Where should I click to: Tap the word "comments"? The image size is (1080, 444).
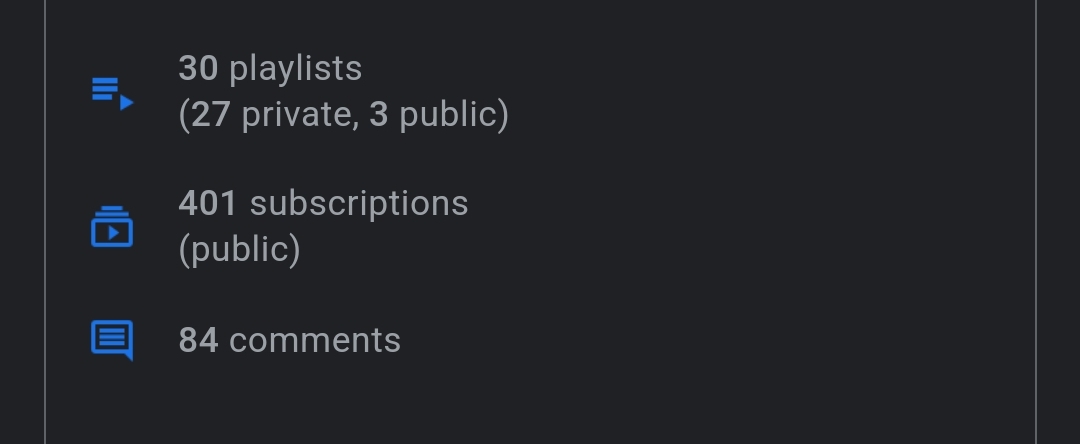pyautogui.click(x=314, y=340)
